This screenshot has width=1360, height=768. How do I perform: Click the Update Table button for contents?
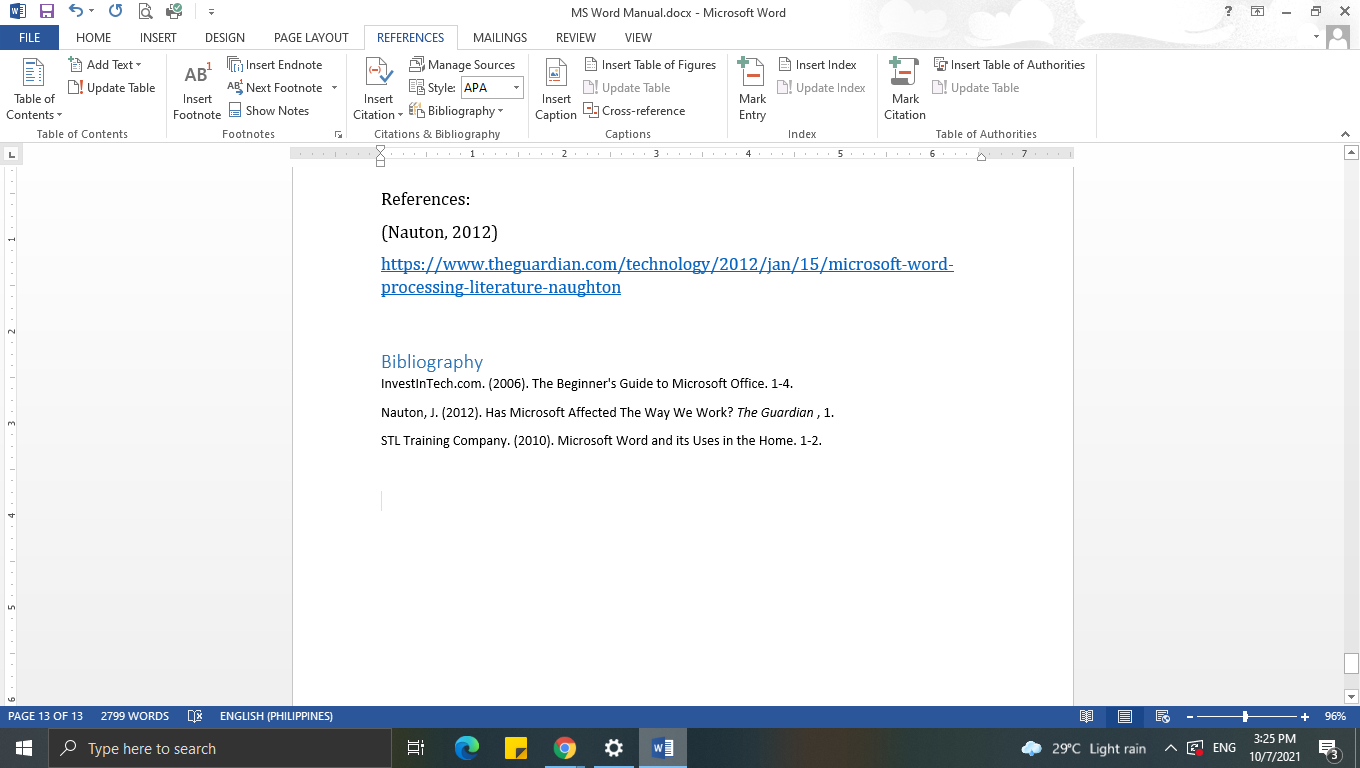point(111,88)
